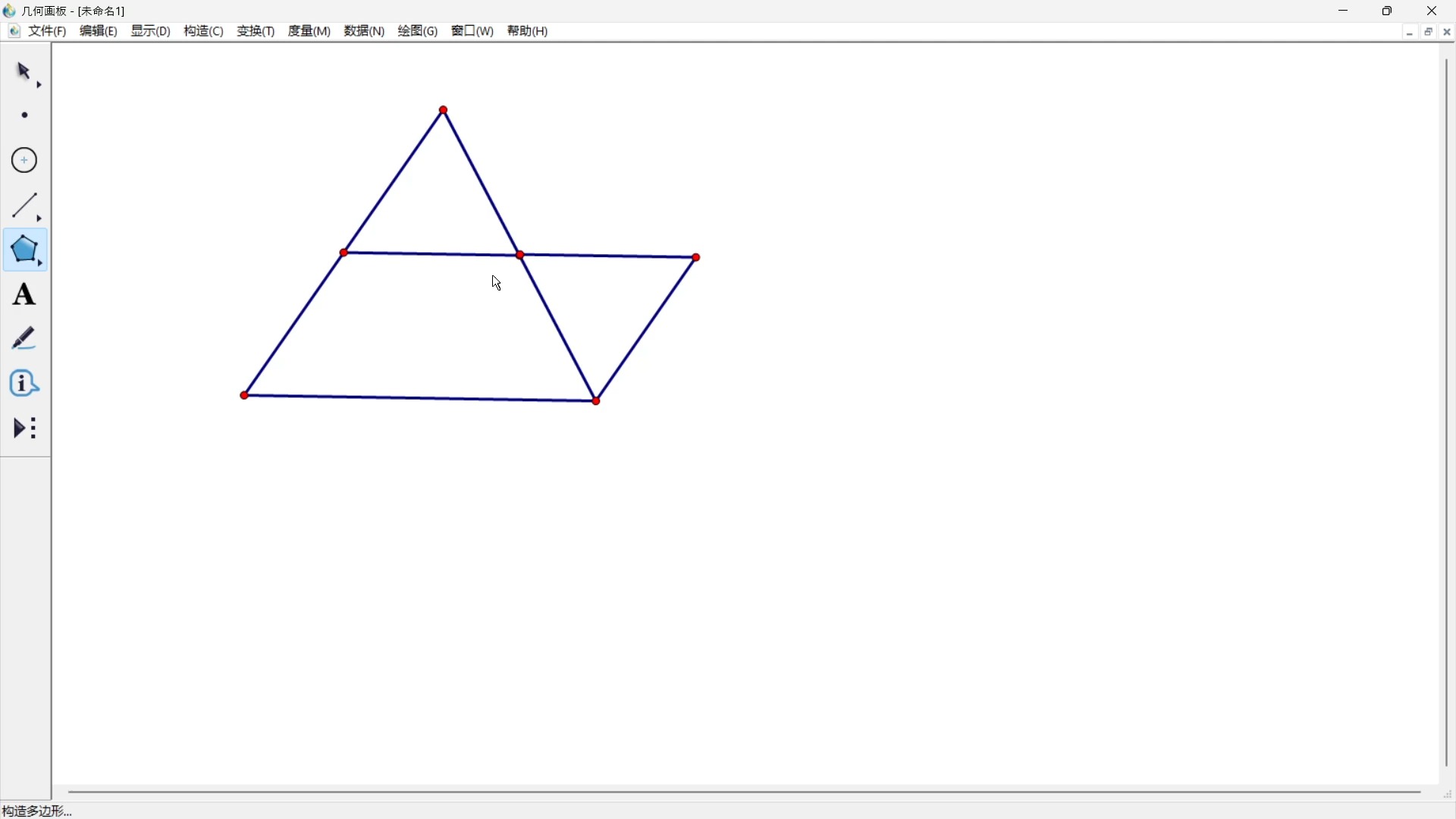Select the Information tool
Viewport: 1456px width, 819px height.
tap(25, 384)
